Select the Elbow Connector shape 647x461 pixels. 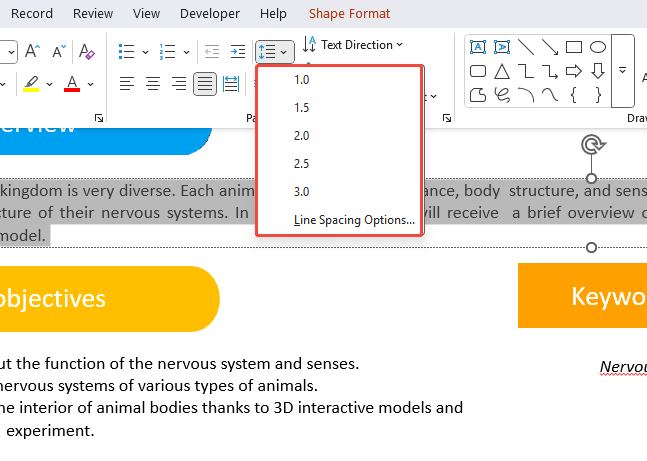pos(526,71)
